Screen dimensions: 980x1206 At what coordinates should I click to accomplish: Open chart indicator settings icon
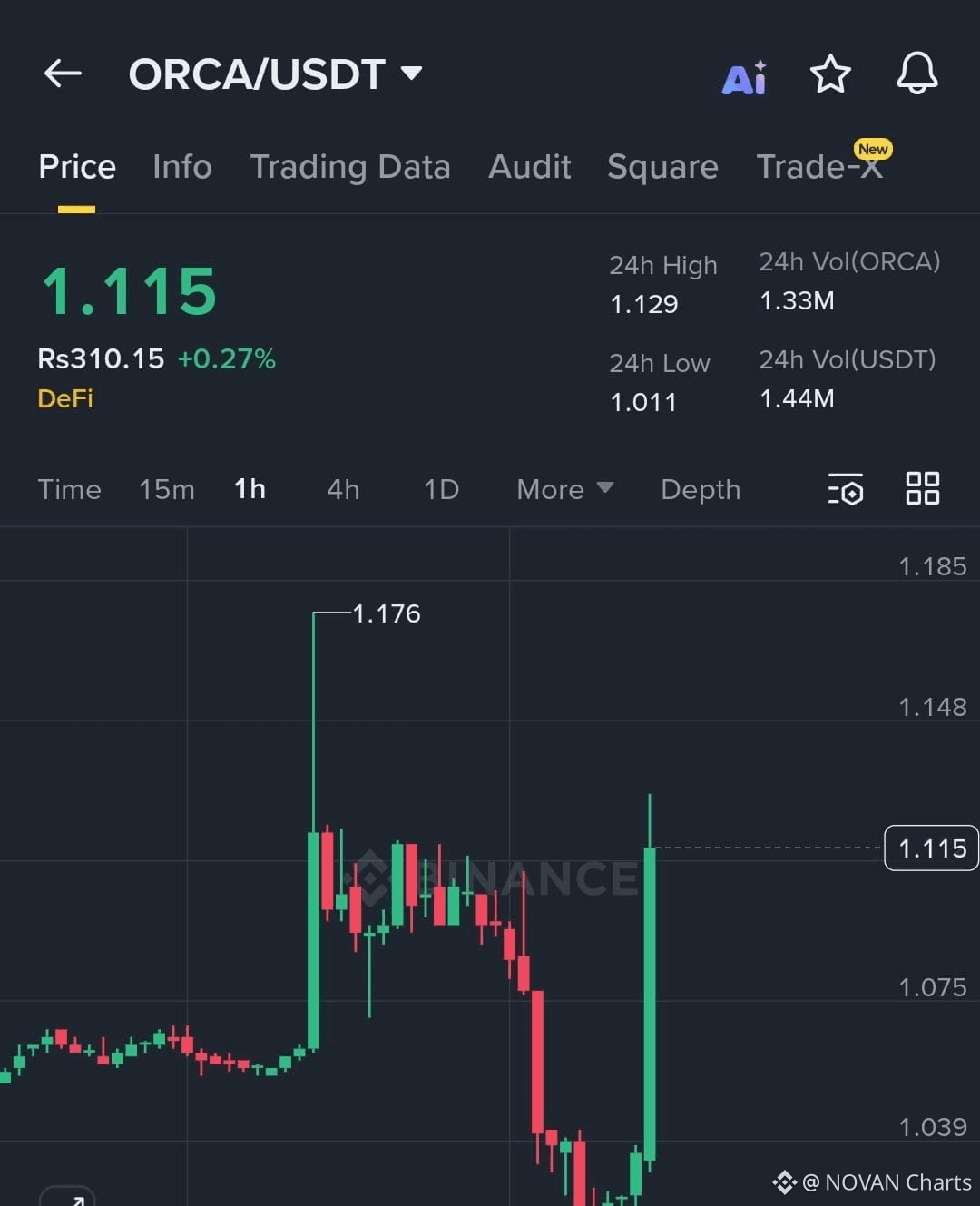845,489
